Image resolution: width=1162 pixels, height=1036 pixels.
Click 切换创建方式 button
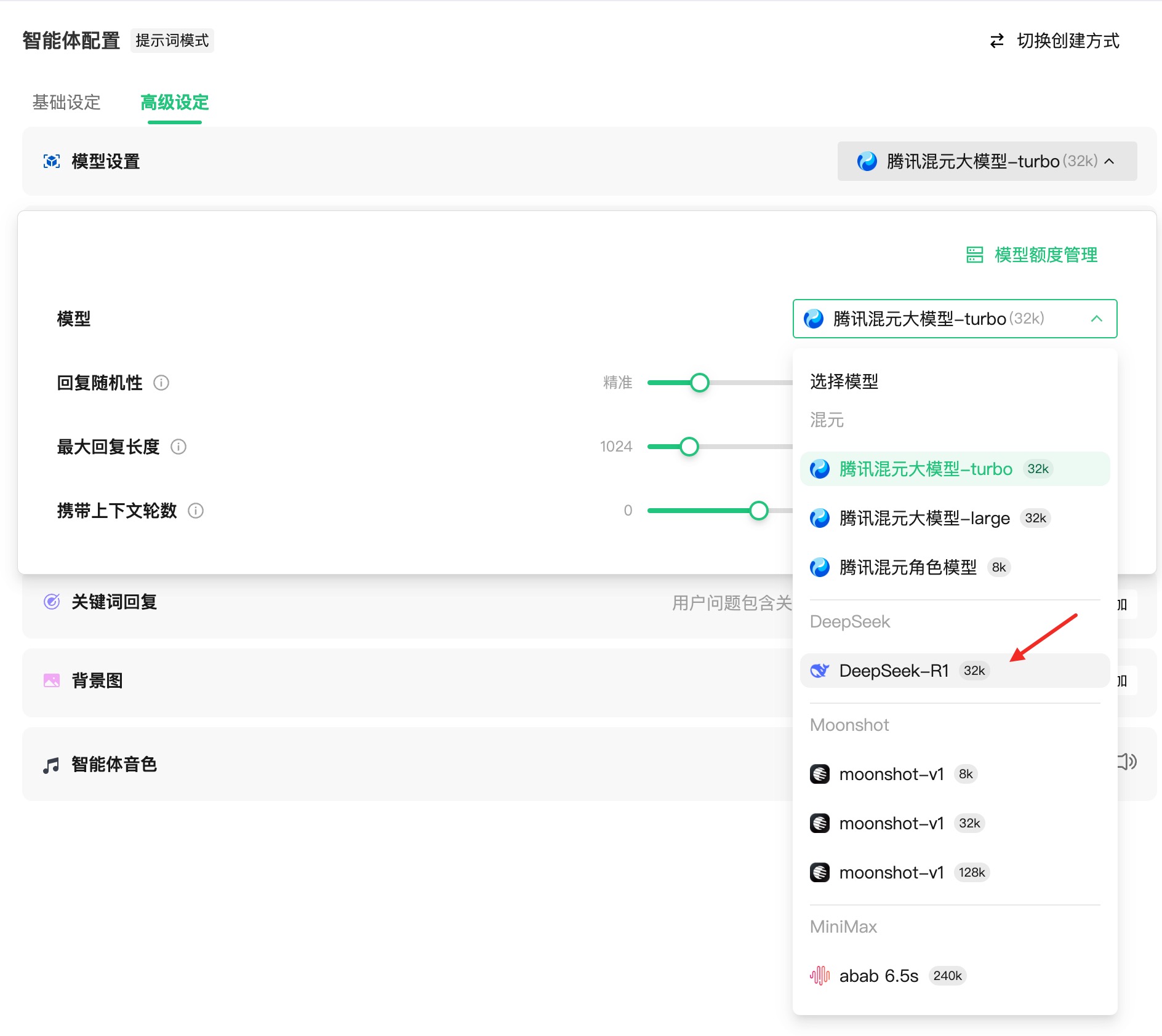tap(1054, 41)
